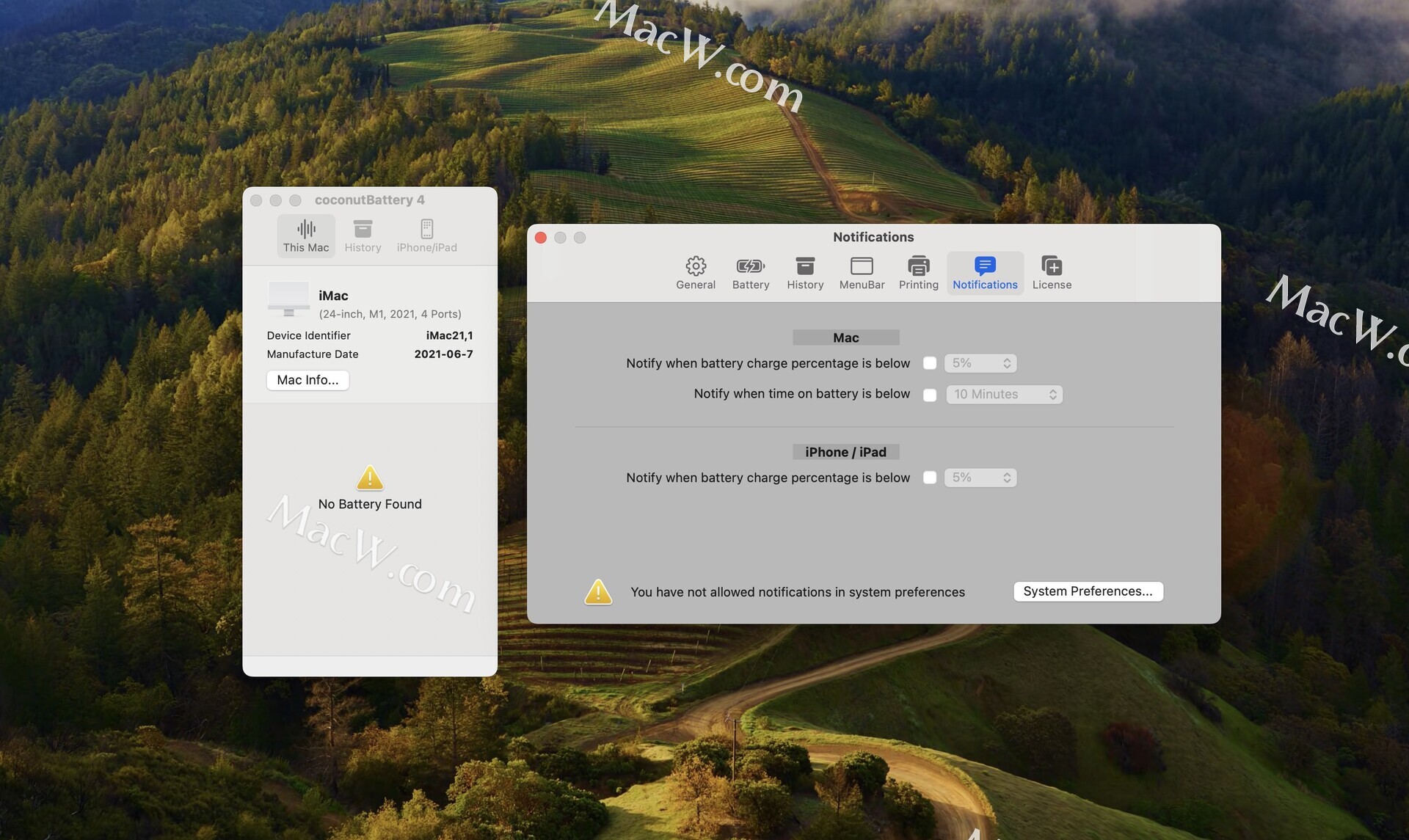1409x840 pixels.
Task: Click the Notify when time on battery label
Action: pos(801,394)
